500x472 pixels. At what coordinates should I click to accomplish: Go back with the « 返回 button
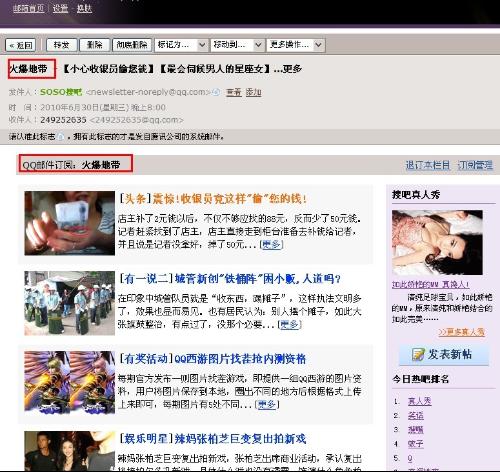tap(20, 45)
